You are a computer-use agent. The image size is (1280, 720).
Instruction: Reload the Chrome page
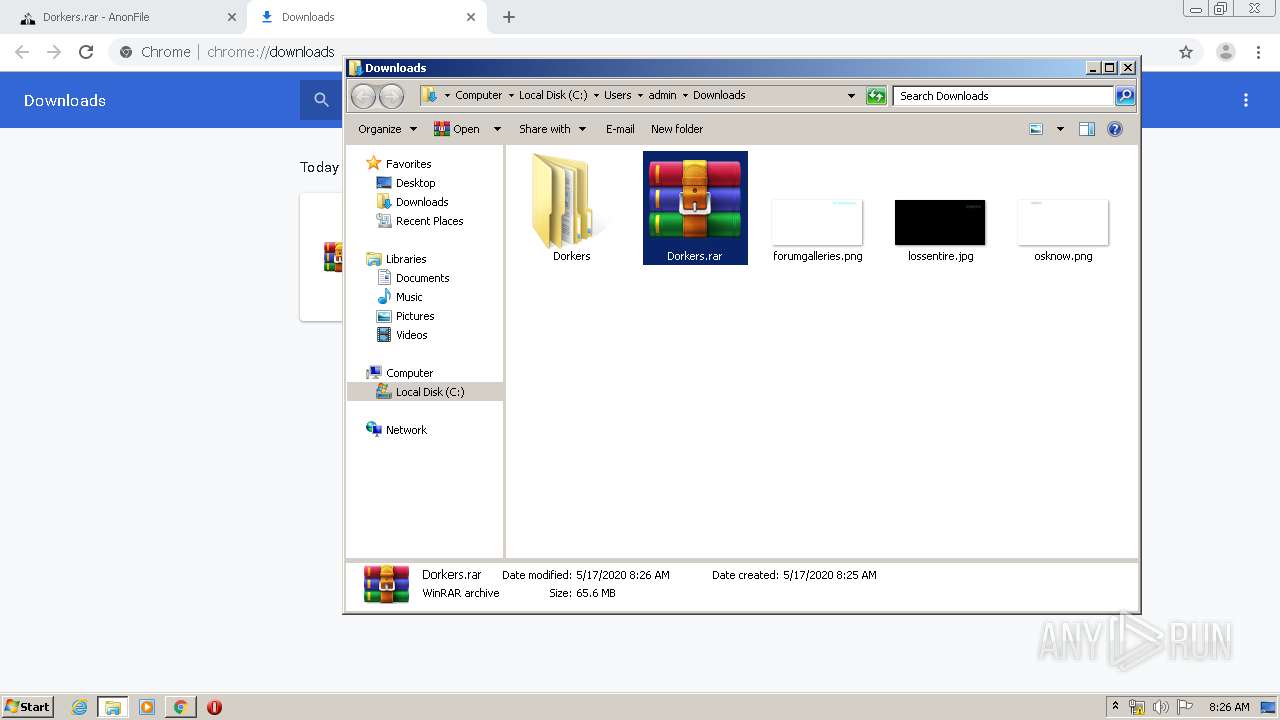(x=86, y=52)
